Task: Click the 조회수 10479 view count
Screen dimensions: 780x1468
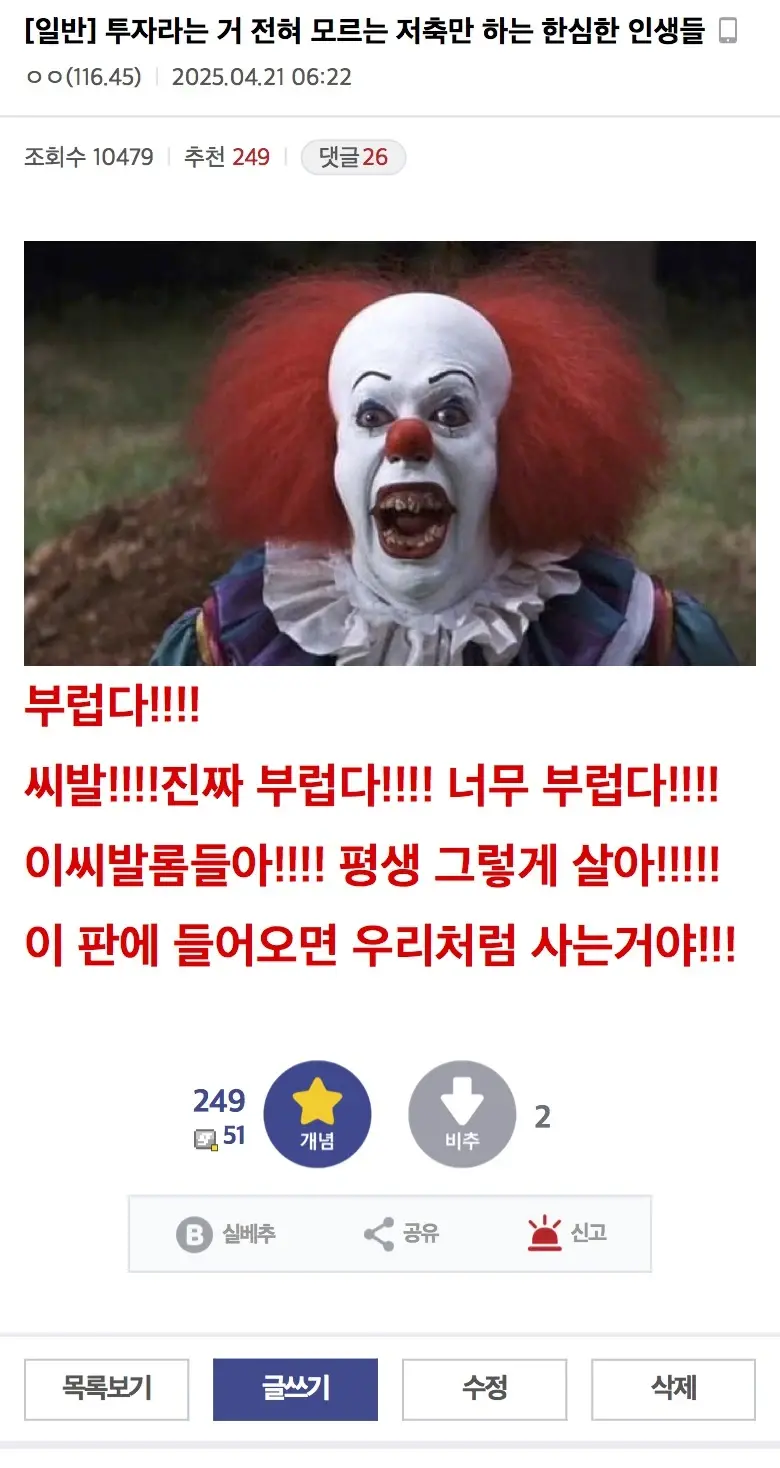Action: coord(89,157)
